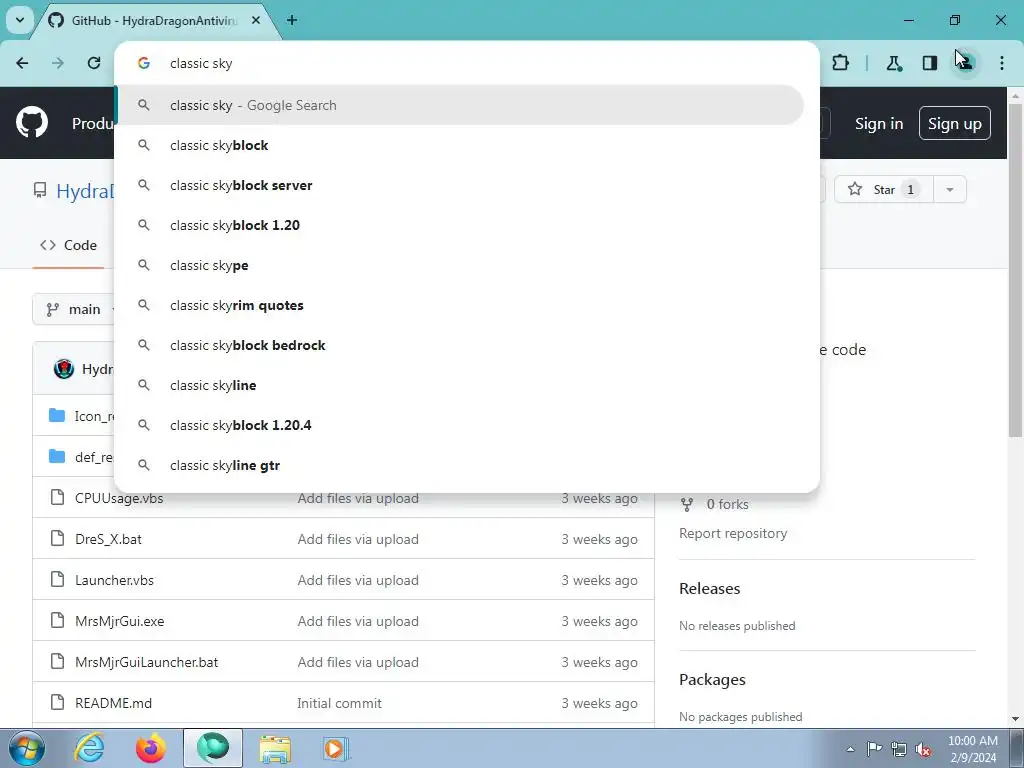Choose 'classic skyrim quotes' suggestion

(460, 305)
